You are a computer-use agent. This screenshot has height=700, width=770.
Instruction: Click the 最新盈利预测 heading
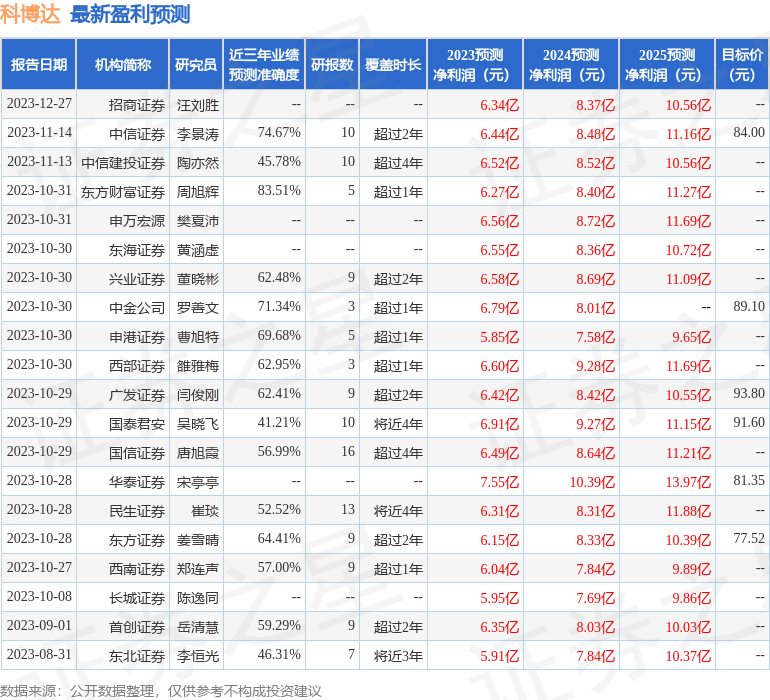pyautogui.click(x=130, y=14)
